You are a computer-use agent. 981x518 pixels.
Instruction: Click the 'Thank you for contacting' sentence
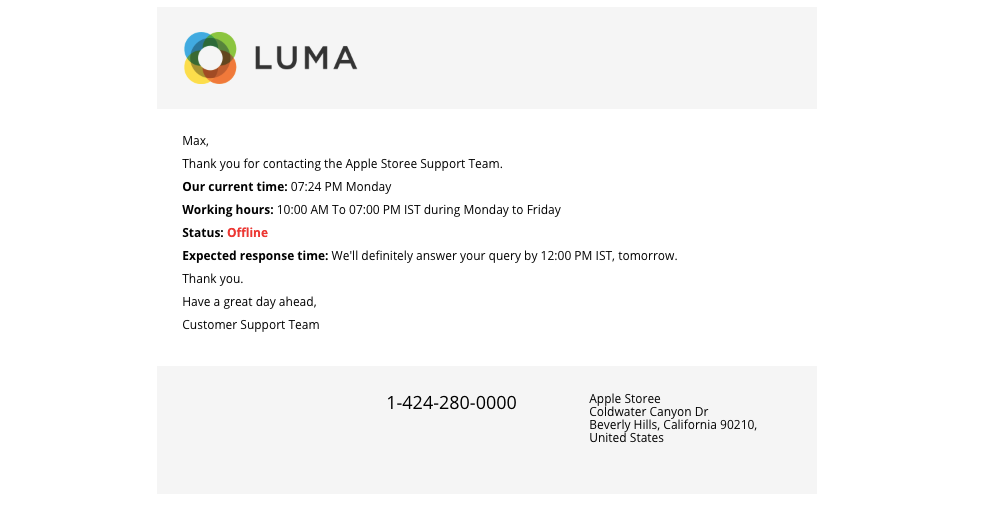[x=342, y=164]
